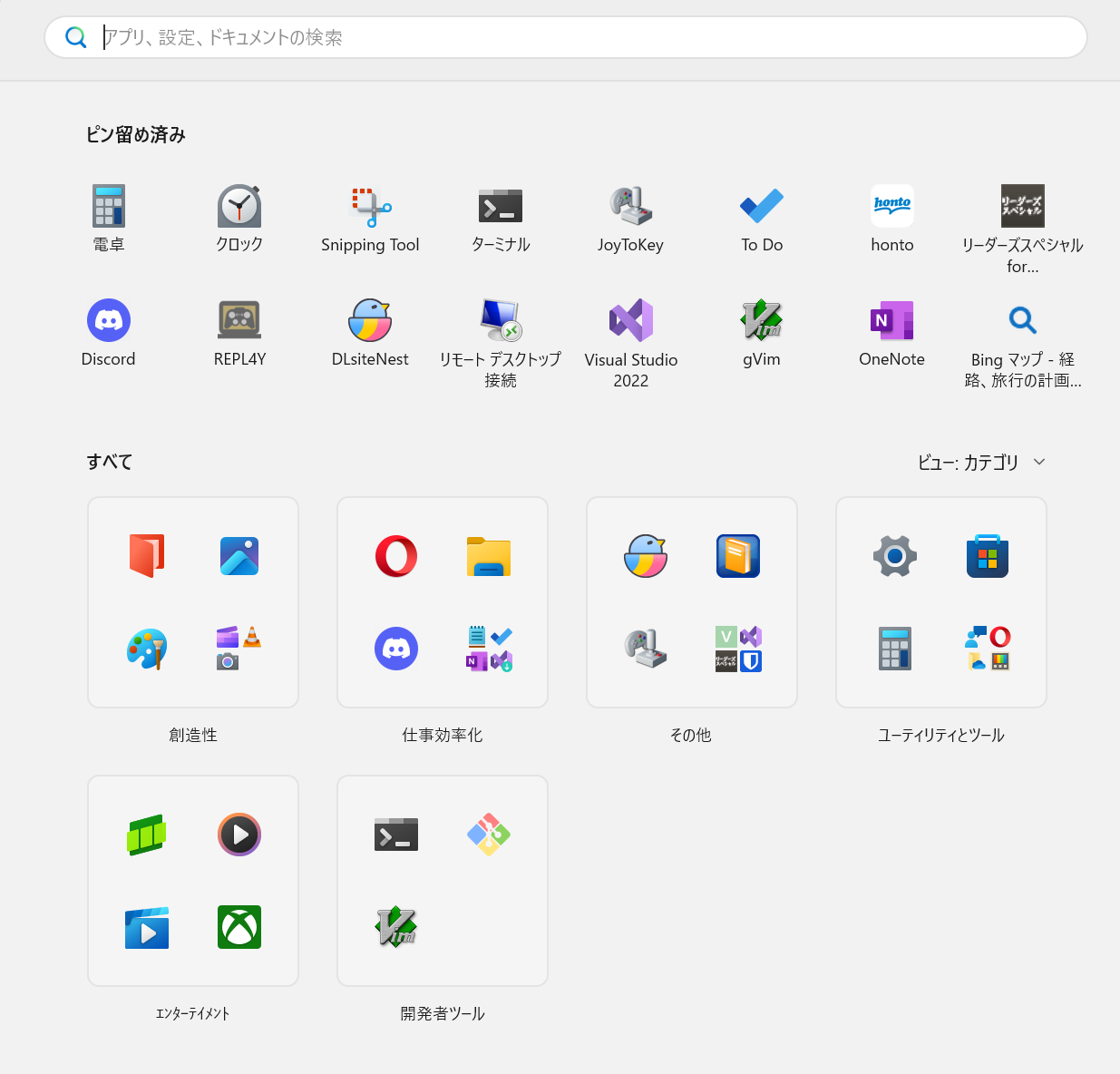
Task: Launch Media Player in エンターテイメント
Action: [x=239, y=835]
